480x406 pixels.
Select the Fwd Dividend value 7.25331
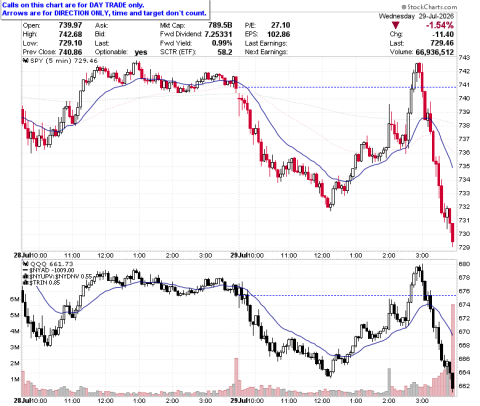(x=218, y=34)
